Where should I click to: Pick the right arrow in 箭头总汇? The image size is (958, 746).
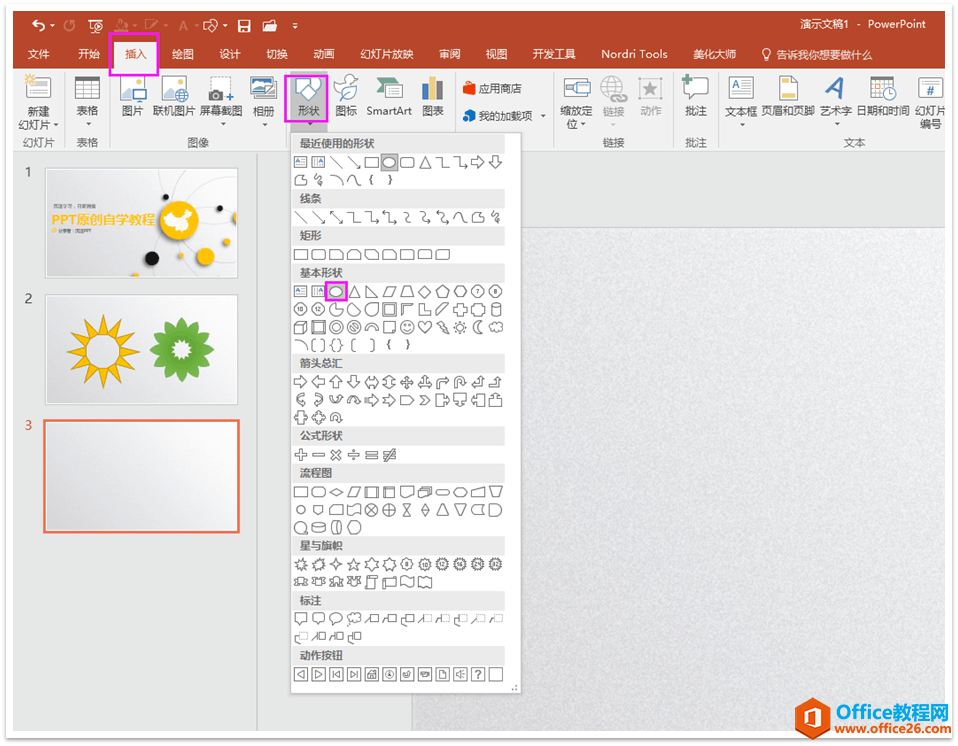(301, 382)
